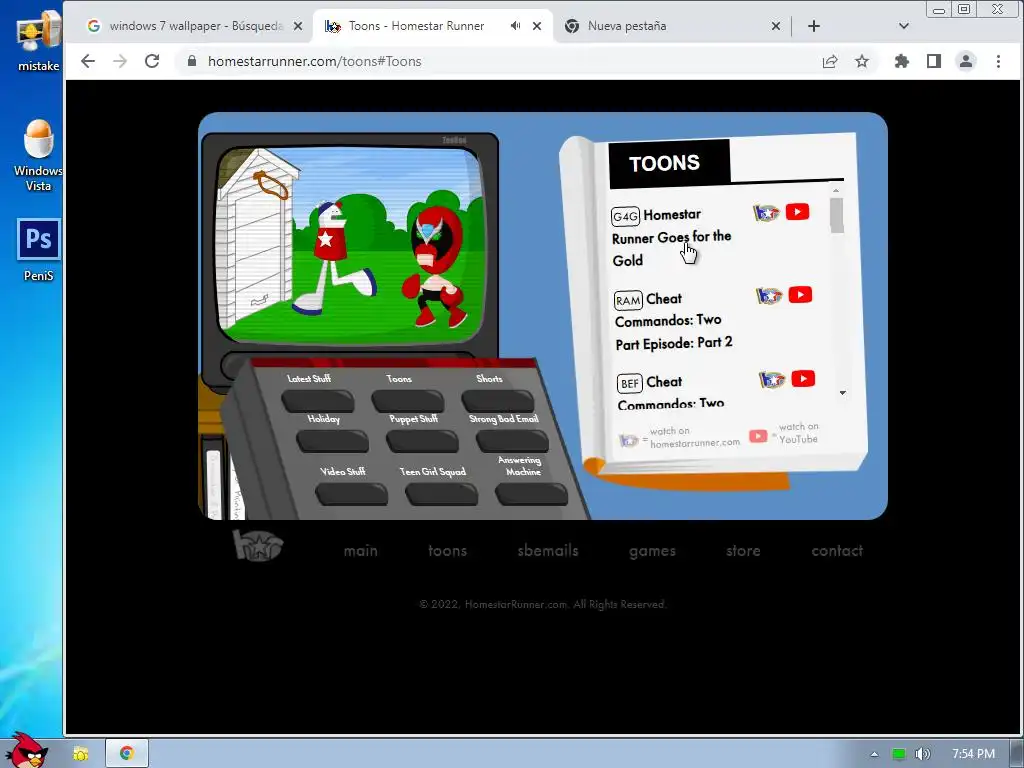Open Homestar Runner Goes for the Gold

click(x=671, y=237)
